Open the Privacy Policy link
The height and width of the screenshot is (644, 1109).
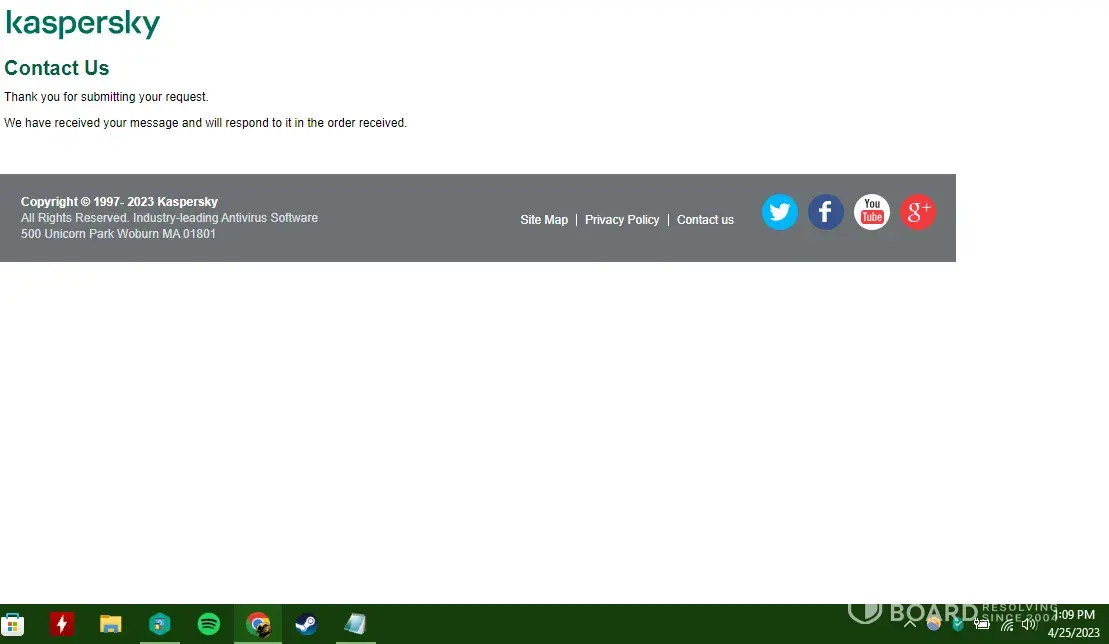[x=622, y=220]
